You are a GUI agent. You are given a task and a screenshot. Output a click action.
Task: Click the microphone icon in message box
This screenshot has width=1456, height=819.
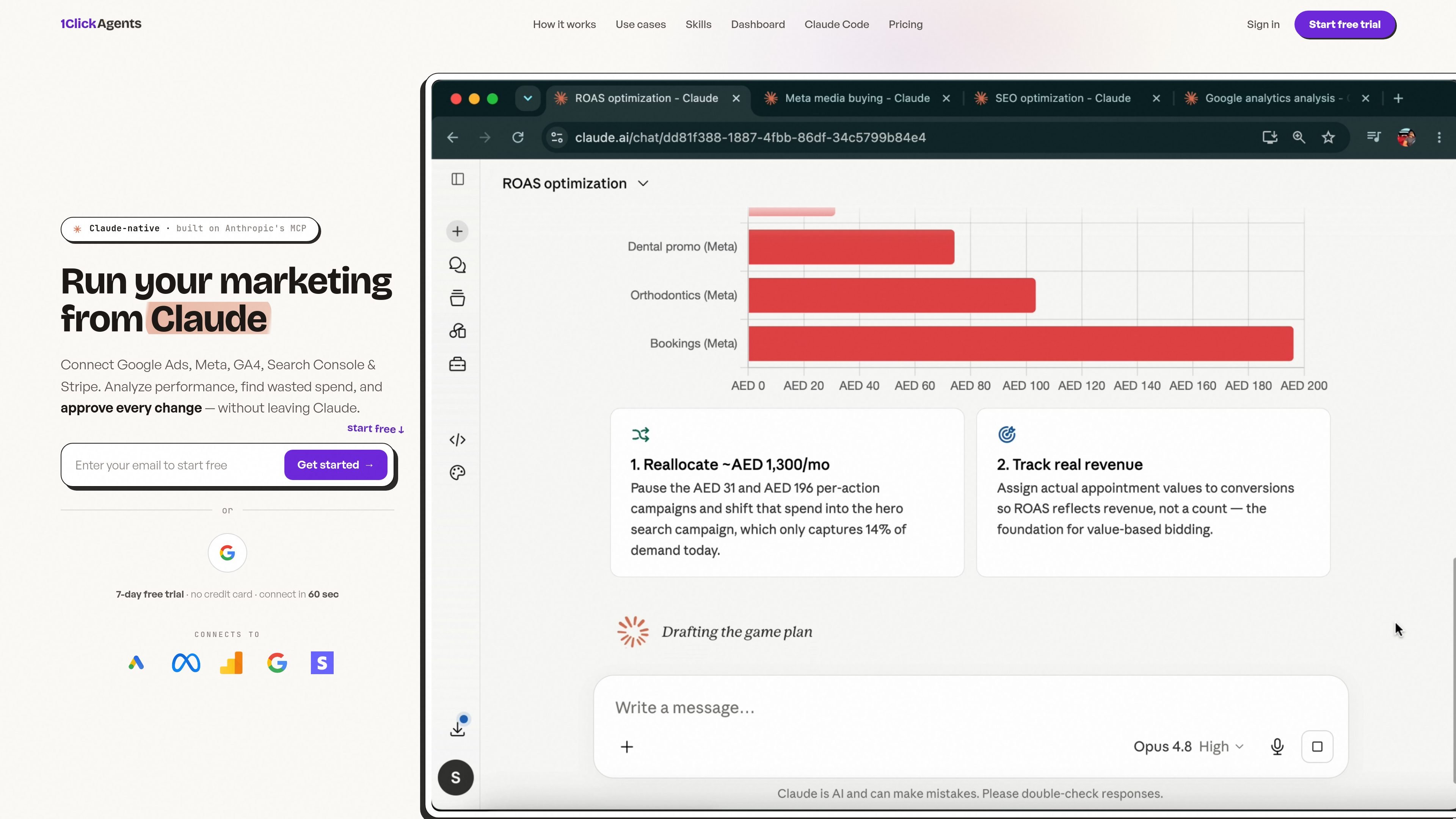(x=1277, y=747)
